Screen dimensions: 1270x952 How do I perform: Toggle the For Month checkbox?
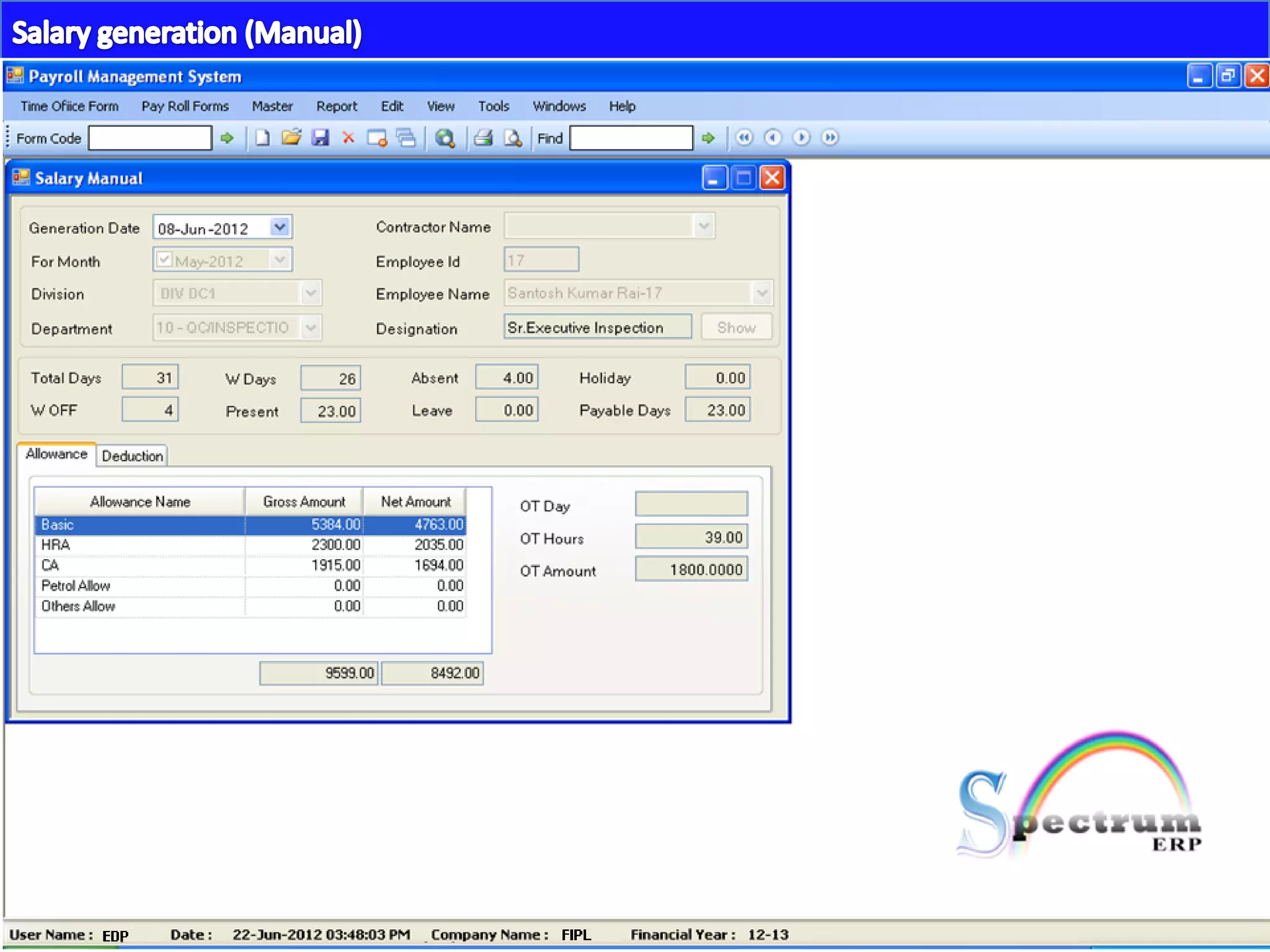pyautogui.click(x=164, y=260)
